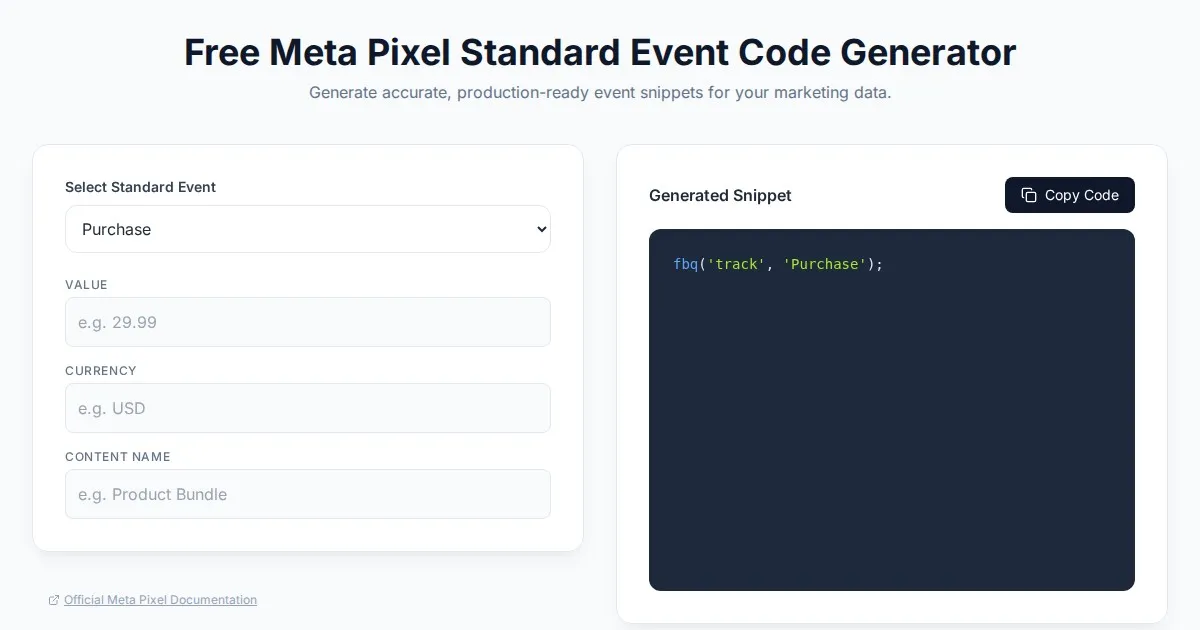Click the 'Select Standard Event' label
The height and width of the screenshot is (630, 1200).
[x=140, y=187]
